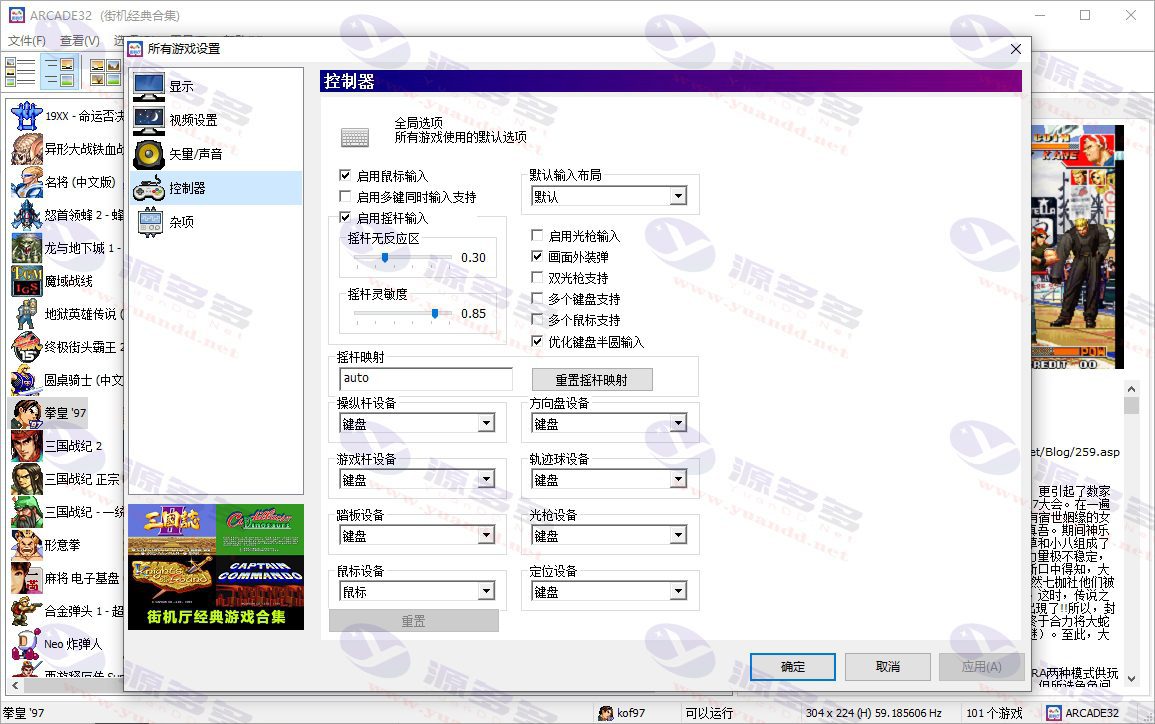
Task: Open 鼠标设备 dropdown
Action: (417, 591)
